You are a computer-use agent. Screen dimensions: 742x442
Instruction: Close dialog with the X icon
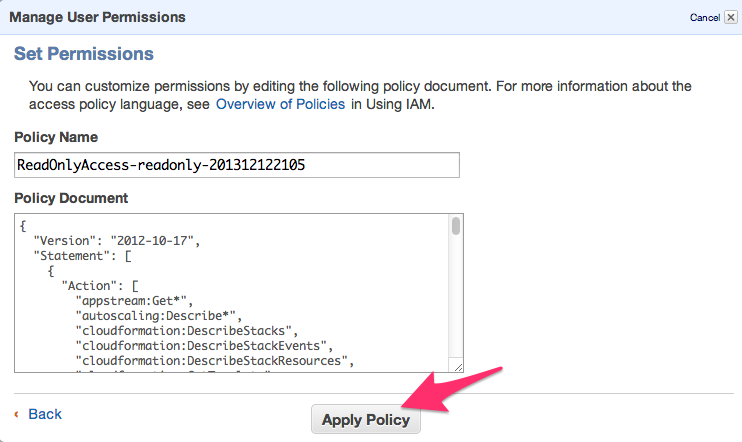point(729,18)
